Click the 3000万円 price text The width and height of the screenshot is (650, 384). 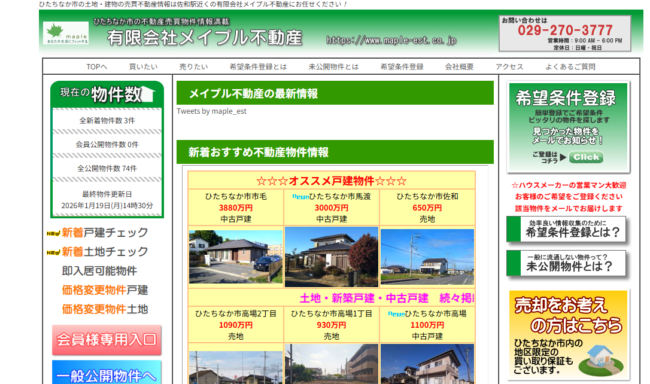[331, 208]
